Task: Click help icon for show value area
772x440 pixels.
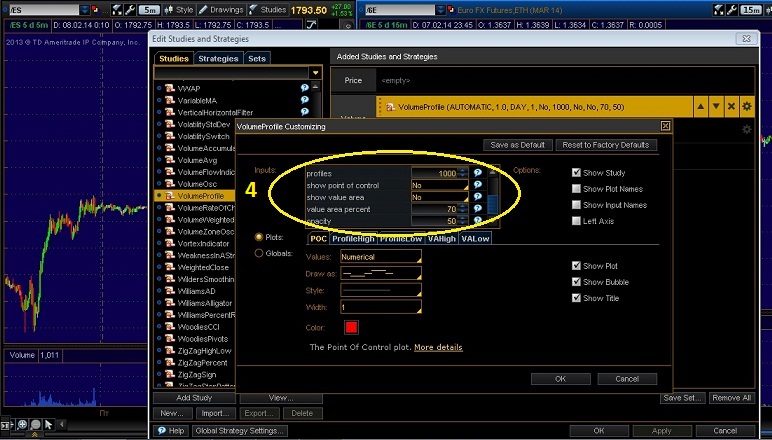Action: pos(477,197)
